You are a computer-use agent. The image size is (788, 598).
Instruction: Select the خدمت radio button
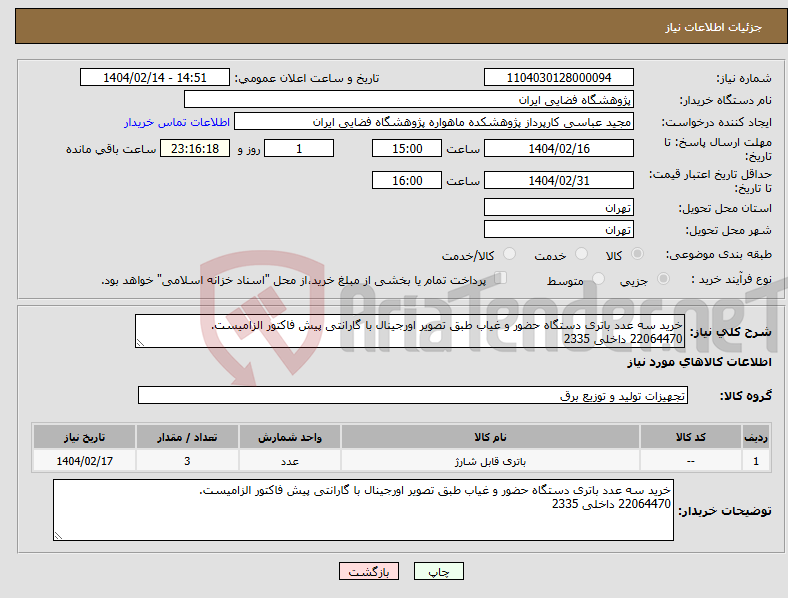click(x=581, y=254)
